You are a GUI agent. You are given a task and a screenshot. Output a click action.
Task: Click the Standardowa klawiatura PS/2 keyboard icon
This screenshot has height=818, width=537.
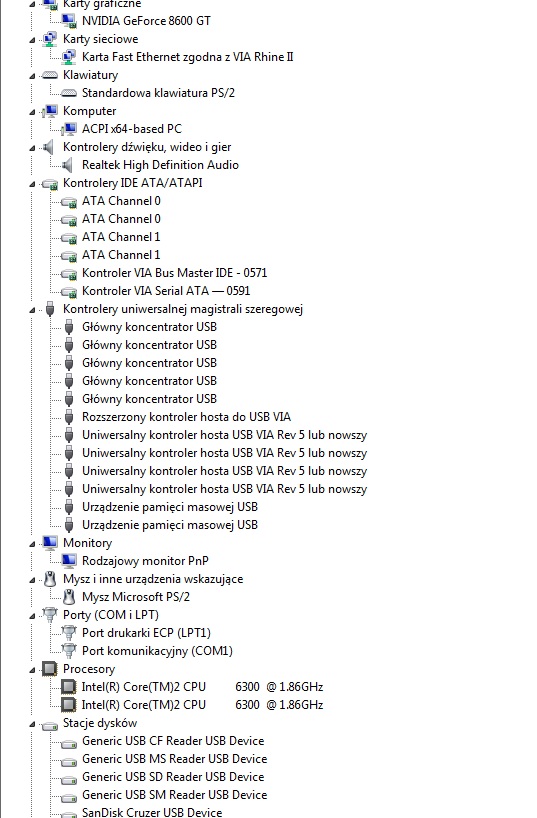coord(69,93)
